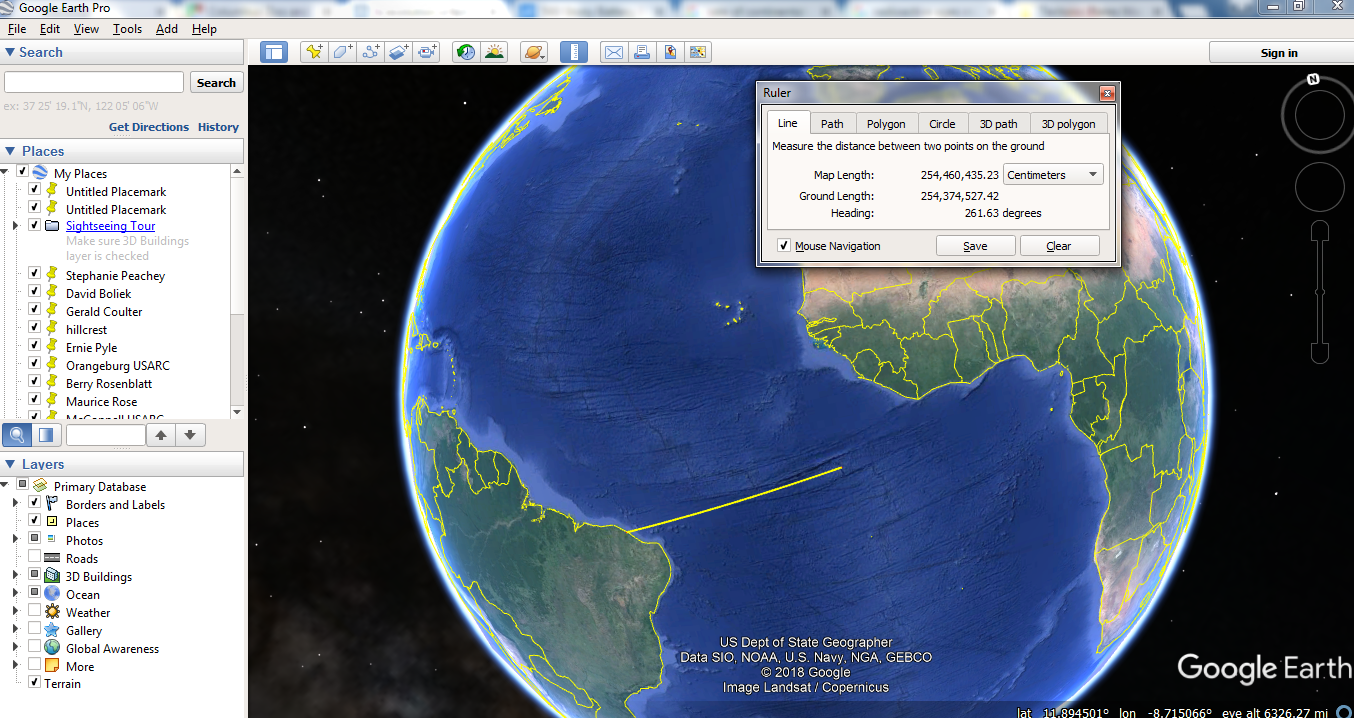Click the Add Placemark pushpin icon
Image resolution: width=1354 pixels, height=718 pixels.
[314, 52]
